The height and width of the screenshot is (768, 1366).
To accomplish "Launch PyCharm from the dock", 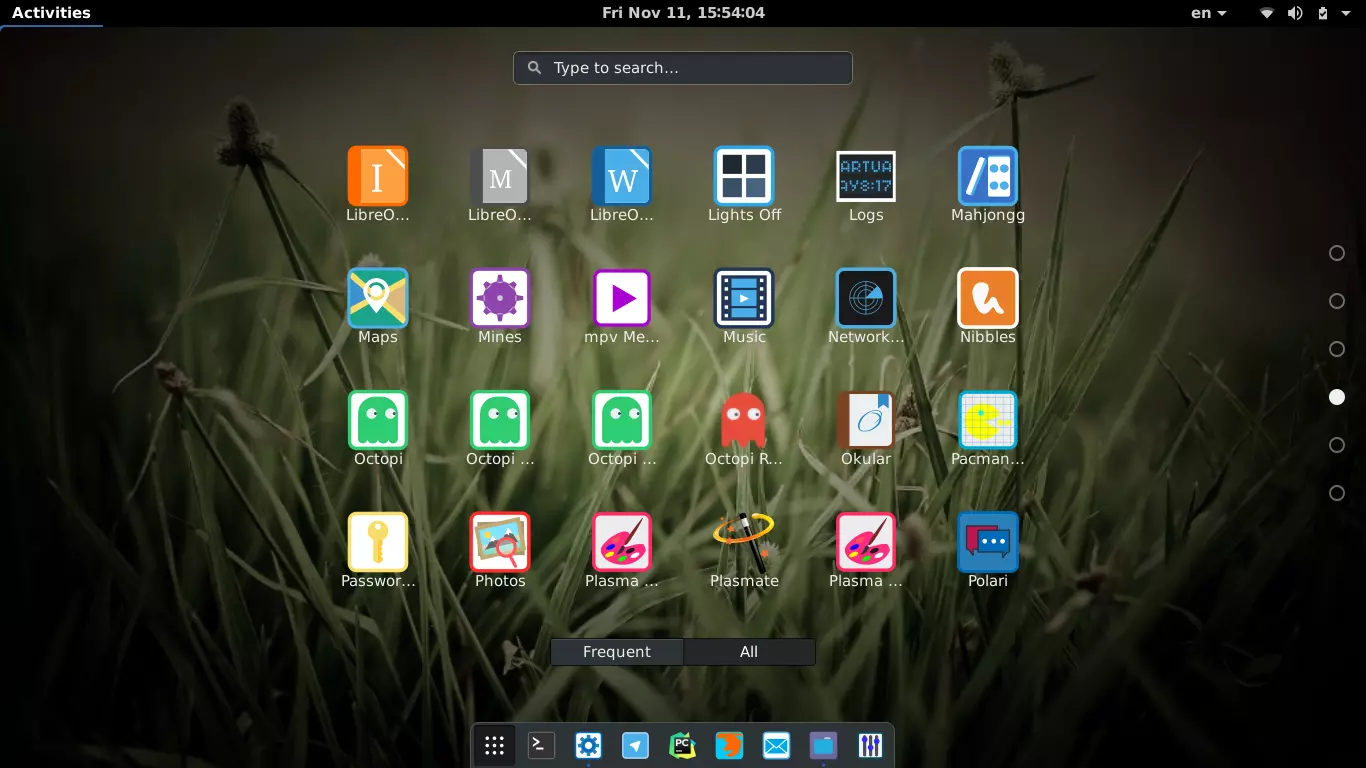I will click(682, 745).
